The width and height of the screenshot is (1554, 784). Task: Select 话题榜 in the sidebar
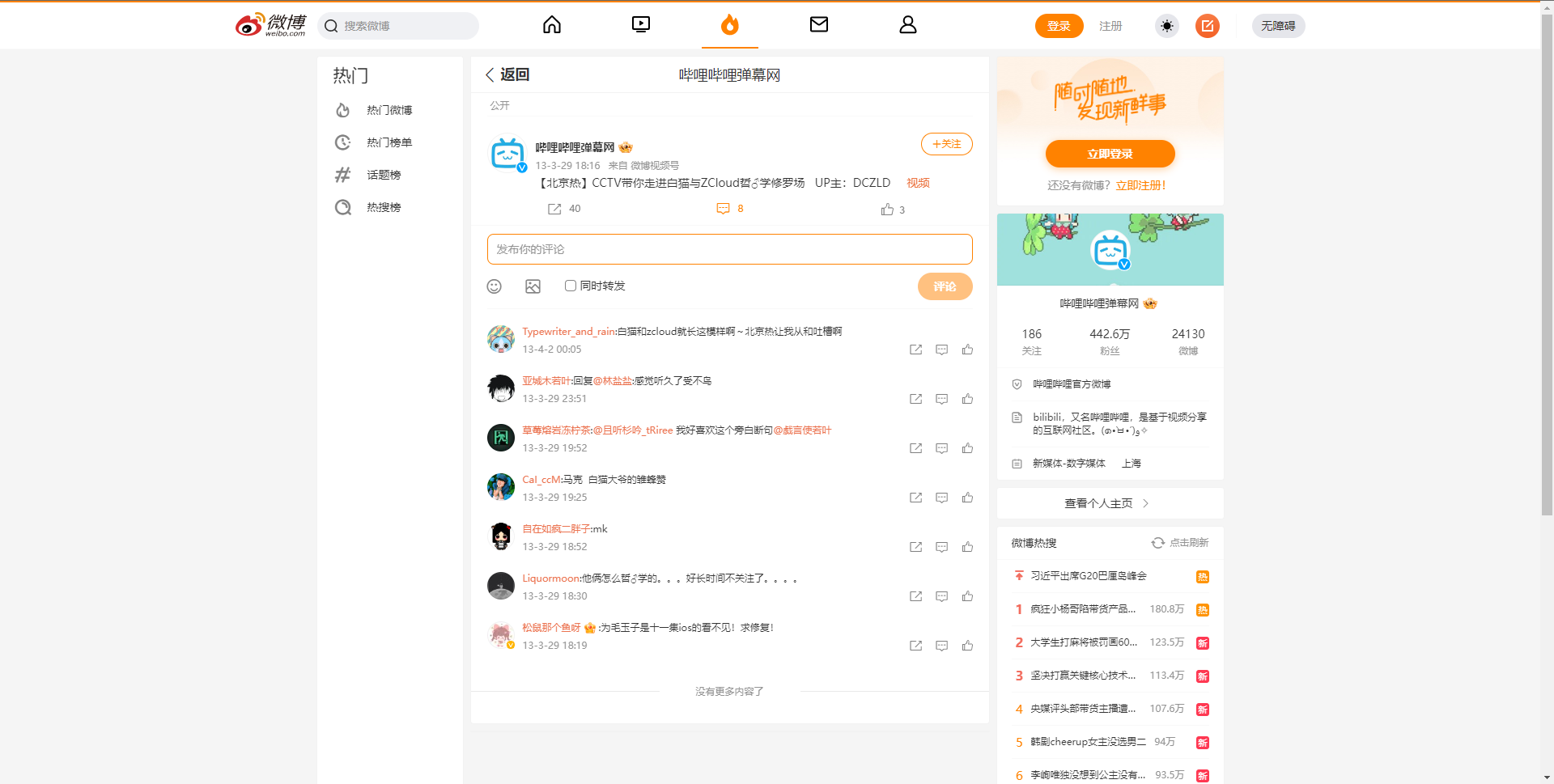(x=384, y=175)
